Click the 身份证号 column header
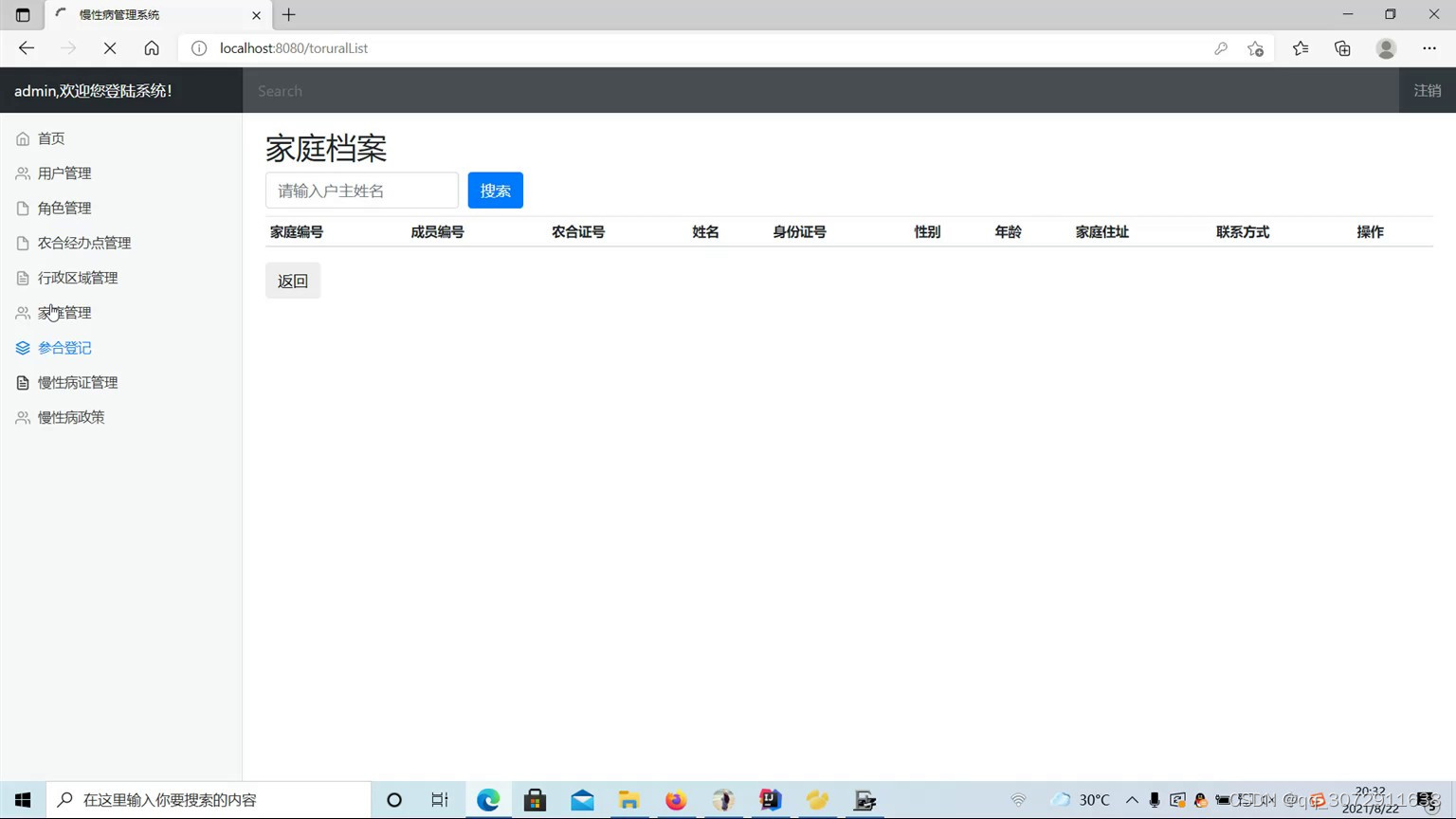Screen dimensions: 1456x819 [799, 232]
